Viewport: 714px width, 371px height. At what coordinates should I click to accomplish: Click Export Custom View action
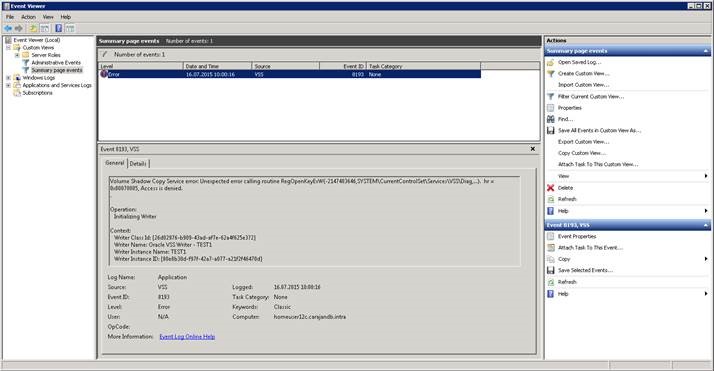pos(583,142)
